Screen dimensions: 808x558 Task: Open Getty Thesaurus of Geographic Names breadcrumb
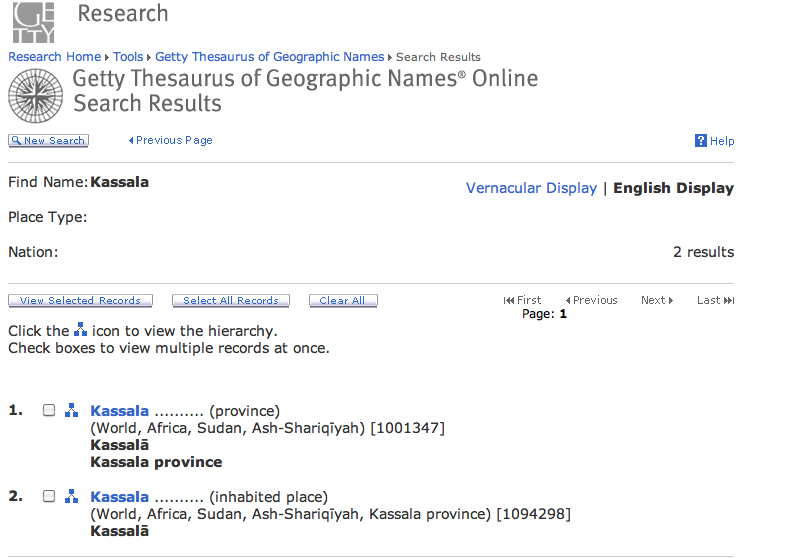[269, 57]
